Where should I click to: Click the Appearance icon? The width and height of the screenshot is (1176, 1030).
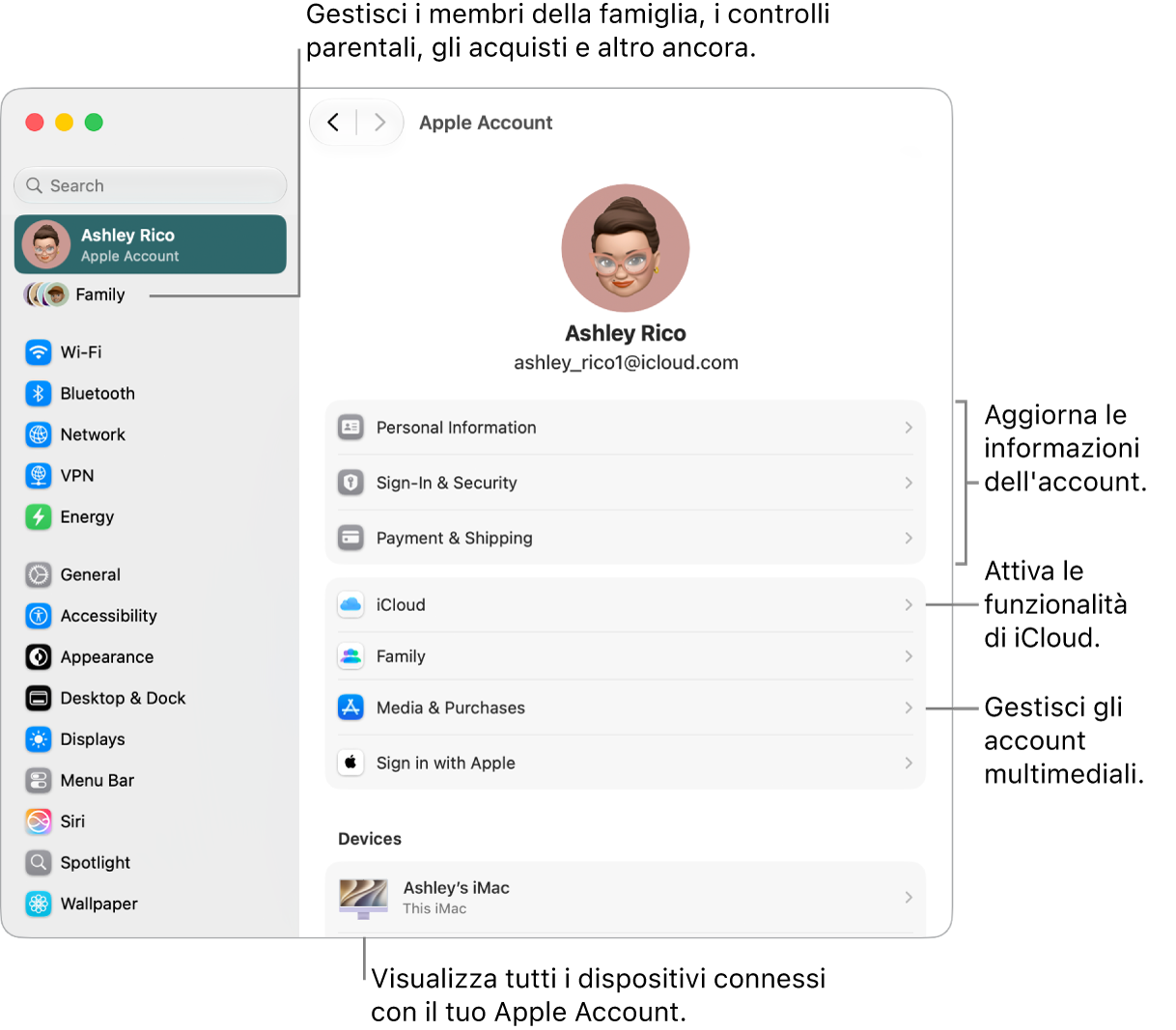tap(39, 657)
